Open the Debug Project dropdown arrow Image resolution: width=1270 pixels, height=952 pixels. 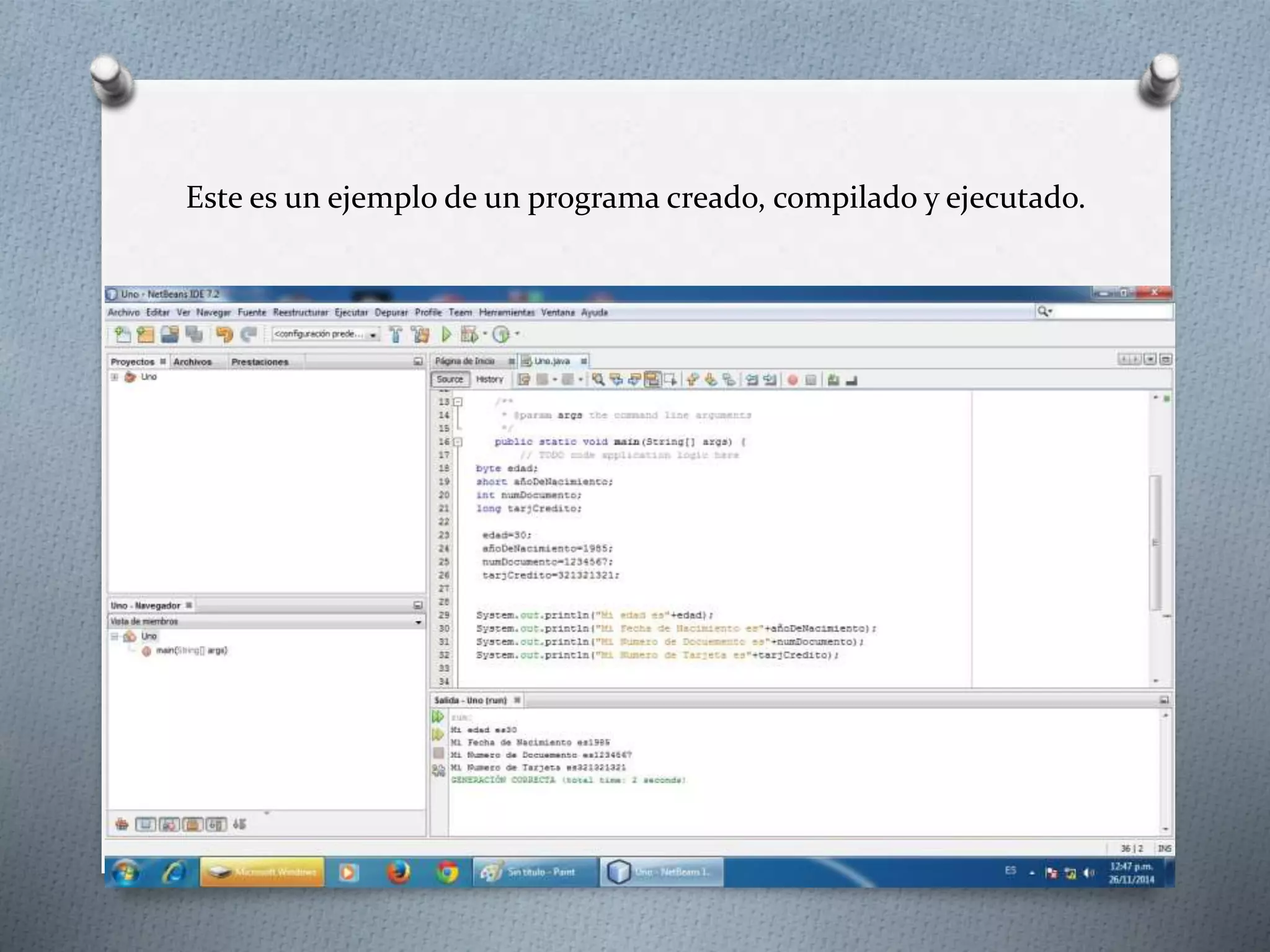click(x=485, y=334)
